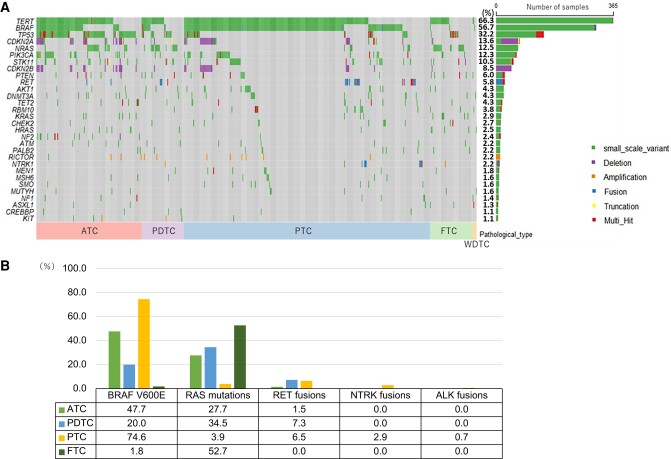Click the RET gene label

27,82
